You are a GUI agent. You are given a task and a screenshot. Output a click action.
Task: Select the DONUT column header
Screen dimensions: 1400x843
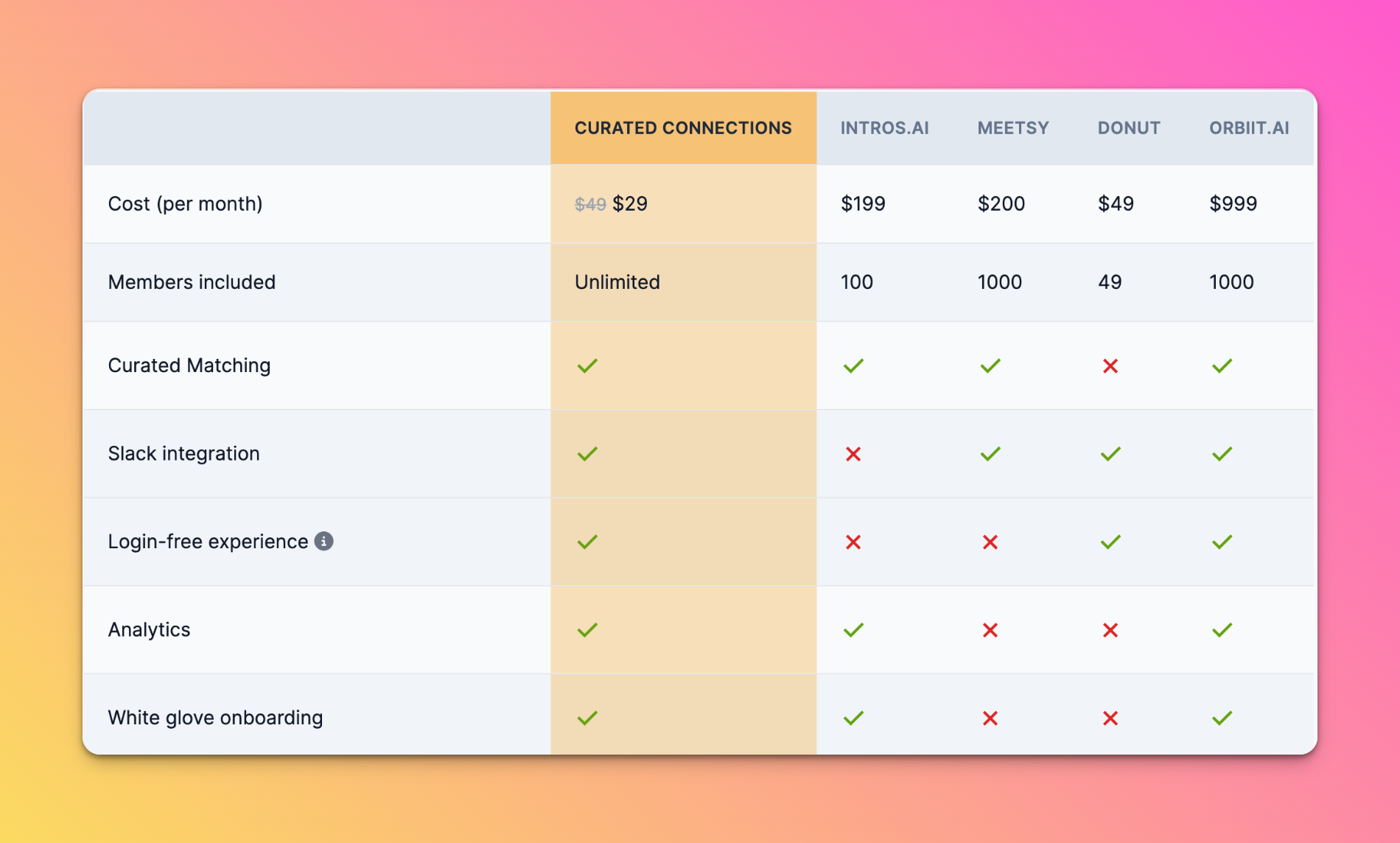(1129, 128)
